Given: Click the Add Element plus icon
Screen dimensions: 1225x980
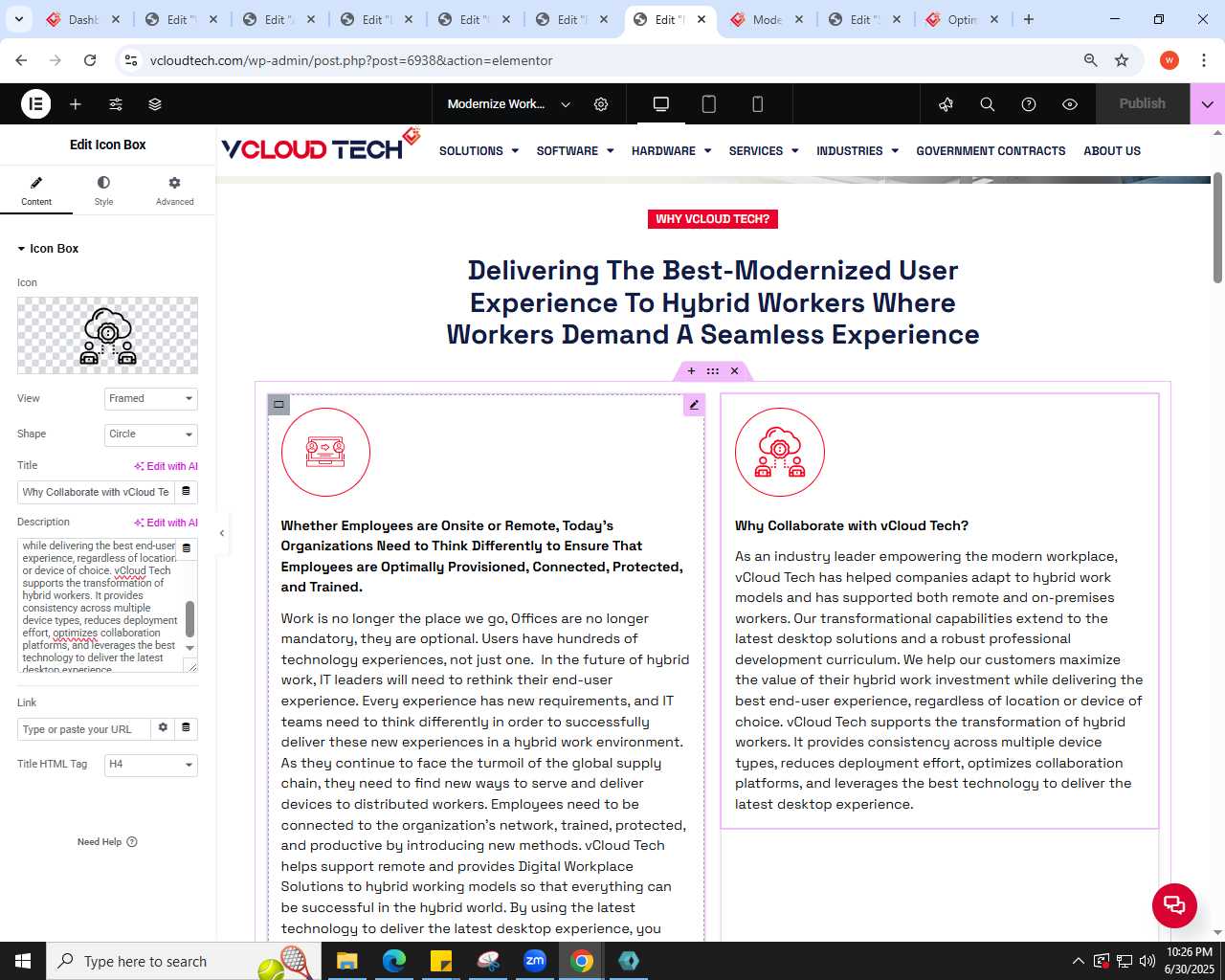Looking at the screenshot, I should pyautogui.click(x=76, y=104).
